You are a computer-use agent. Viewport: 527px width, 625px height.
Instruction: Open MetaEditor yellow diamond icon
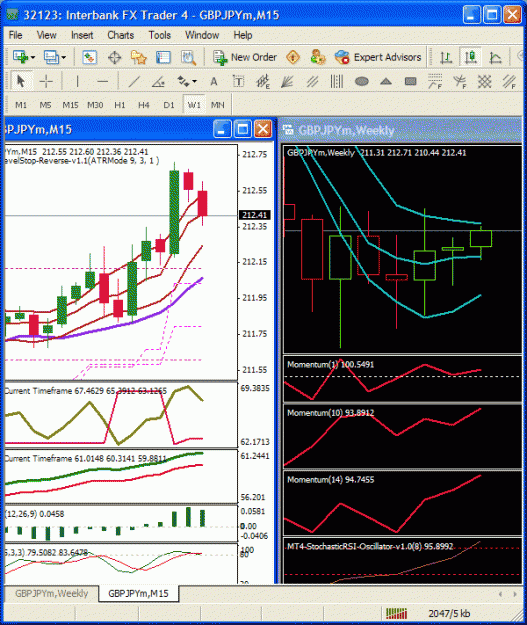[293, 57]
